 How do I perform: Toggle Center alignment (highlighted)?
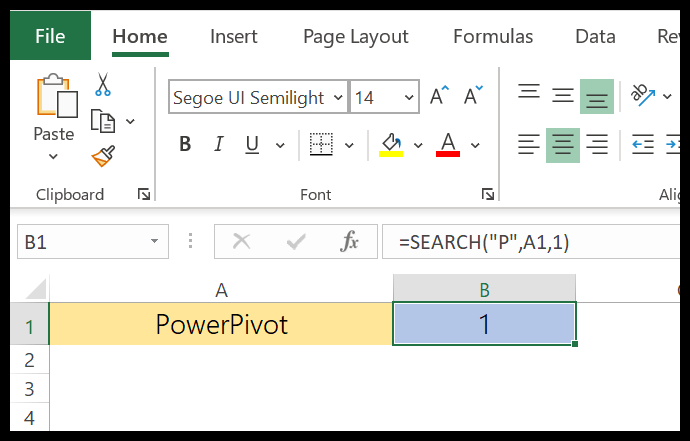click(563, 145)
